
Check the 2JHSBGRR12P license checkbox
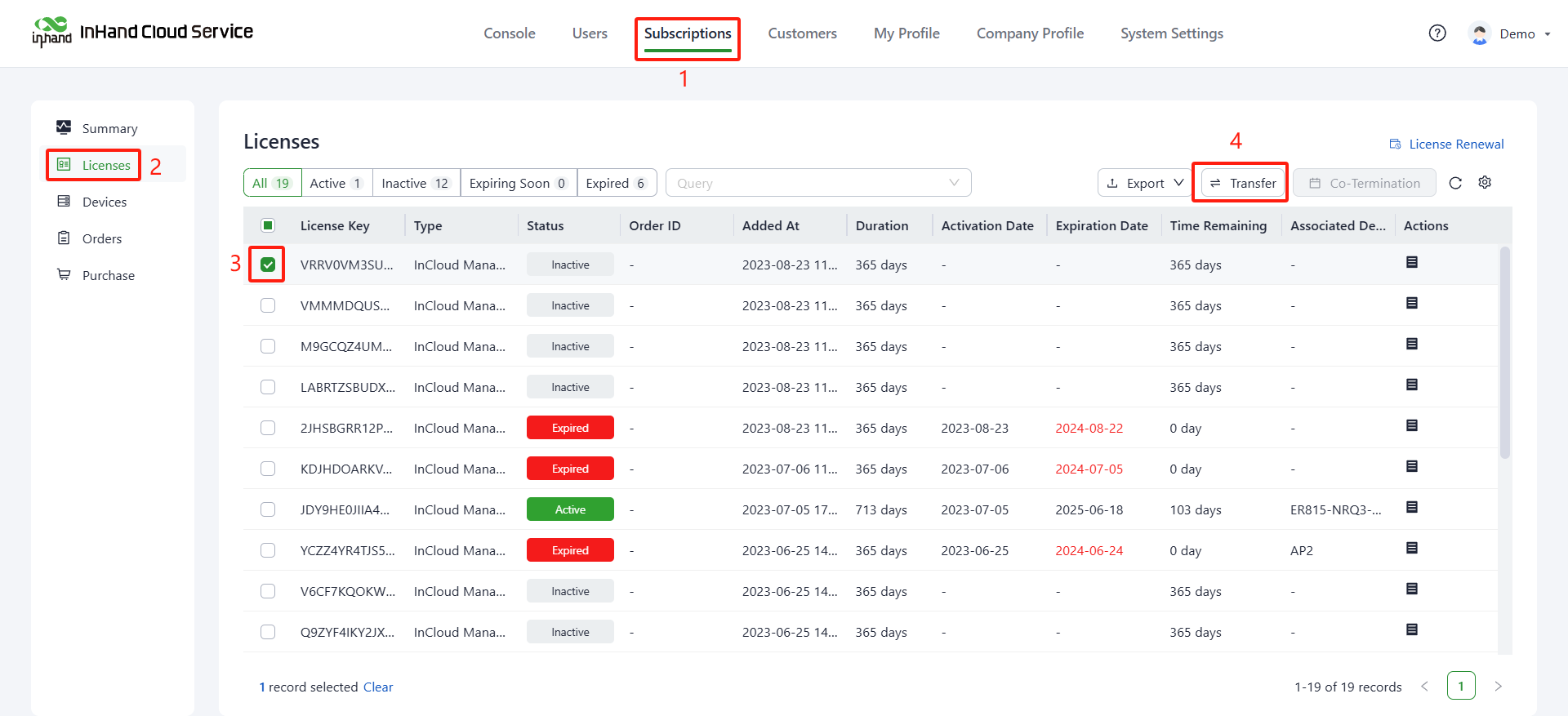[268, 428]
